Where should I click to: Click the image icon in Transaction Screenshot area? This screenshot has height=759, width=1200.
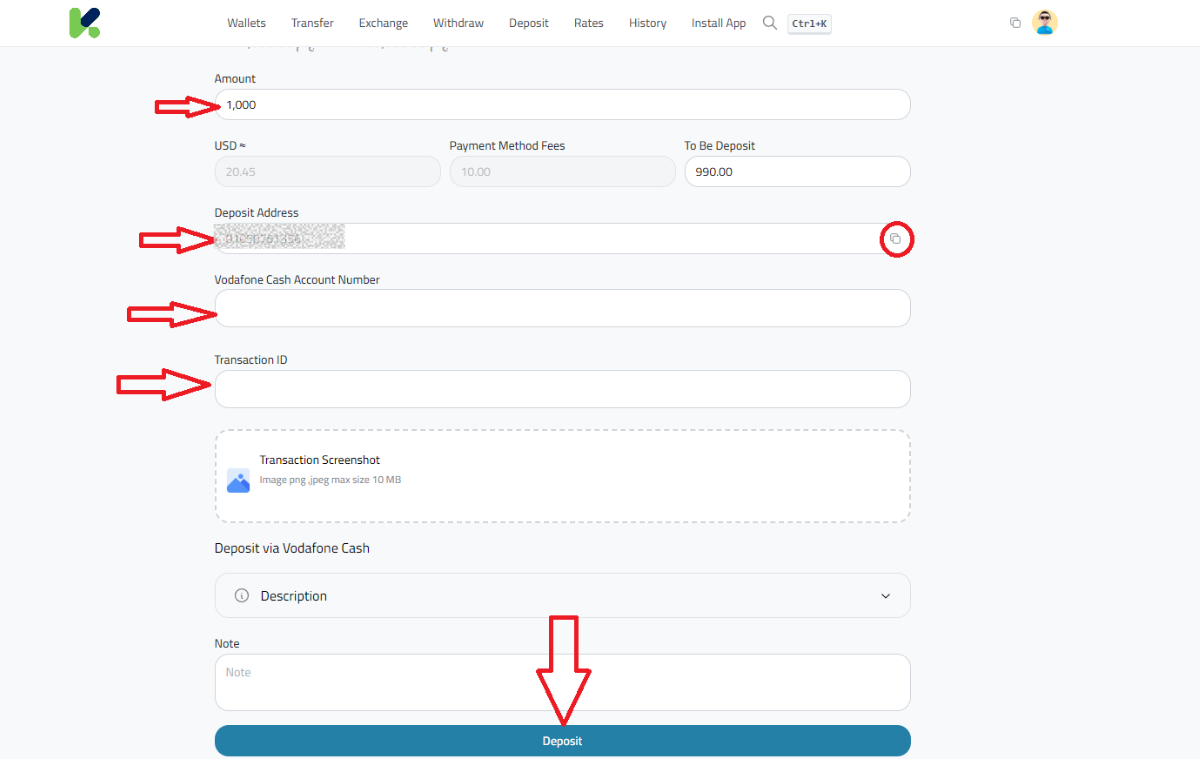click(x=238, y=481)
